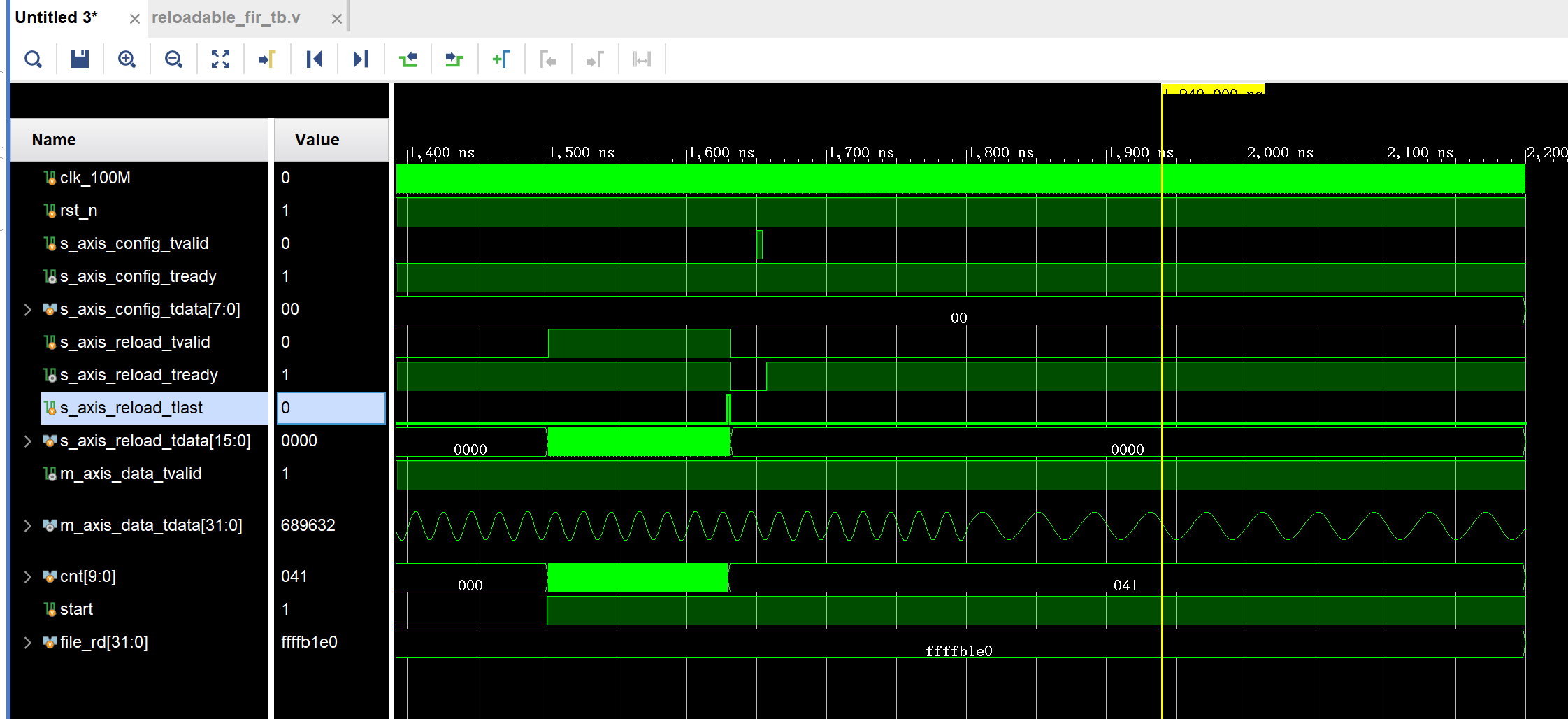Select the clk_100M signal
Screen dimensions: 1568x719
point(95,178)
